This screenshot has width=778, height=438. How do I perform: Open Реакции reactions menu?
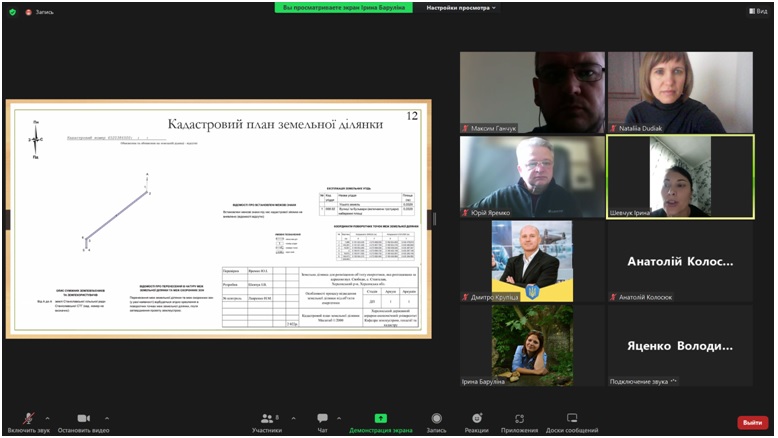[x=476, y=423]
